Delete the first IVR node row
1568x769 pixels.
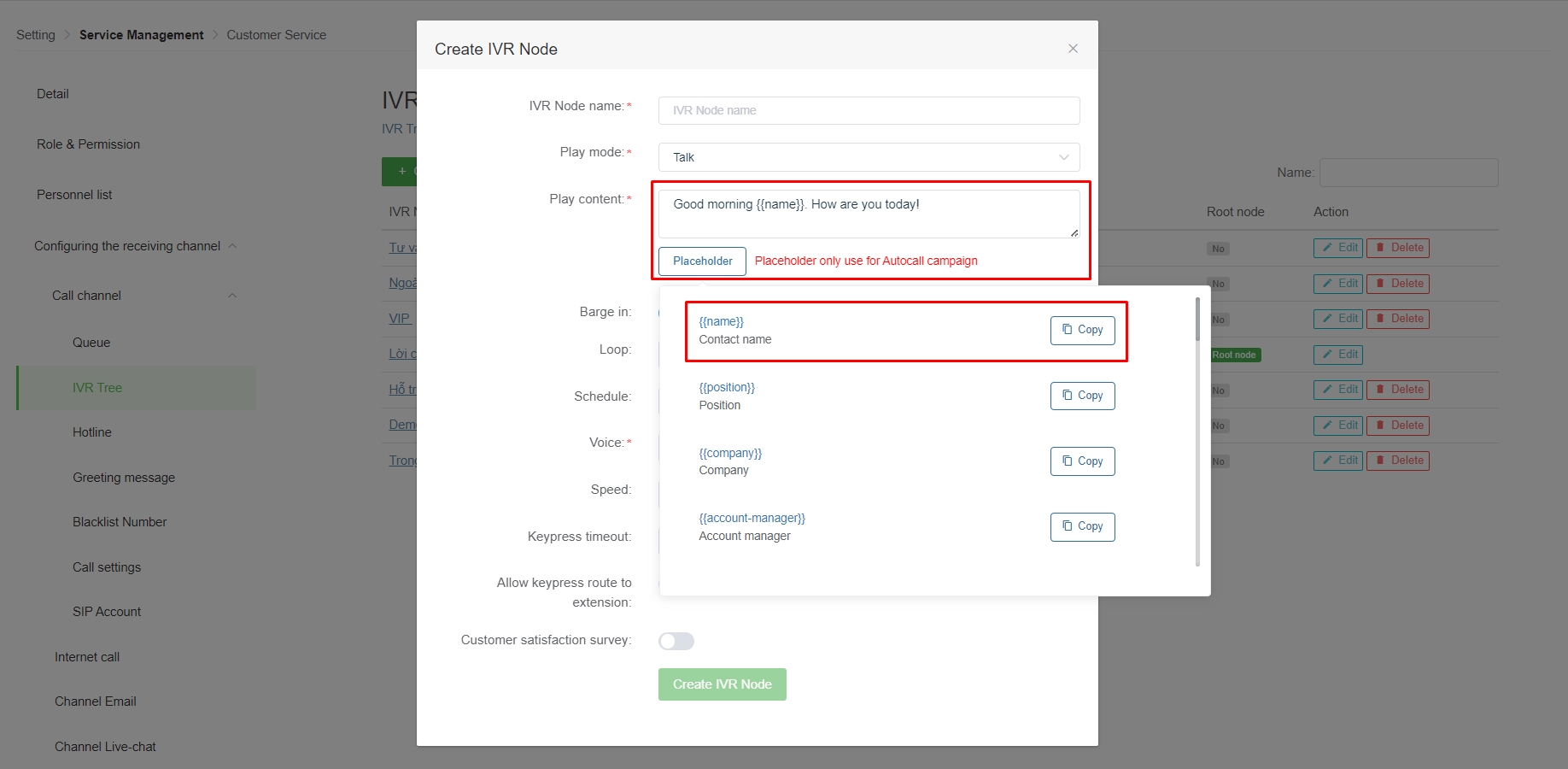coord(1397,248)
